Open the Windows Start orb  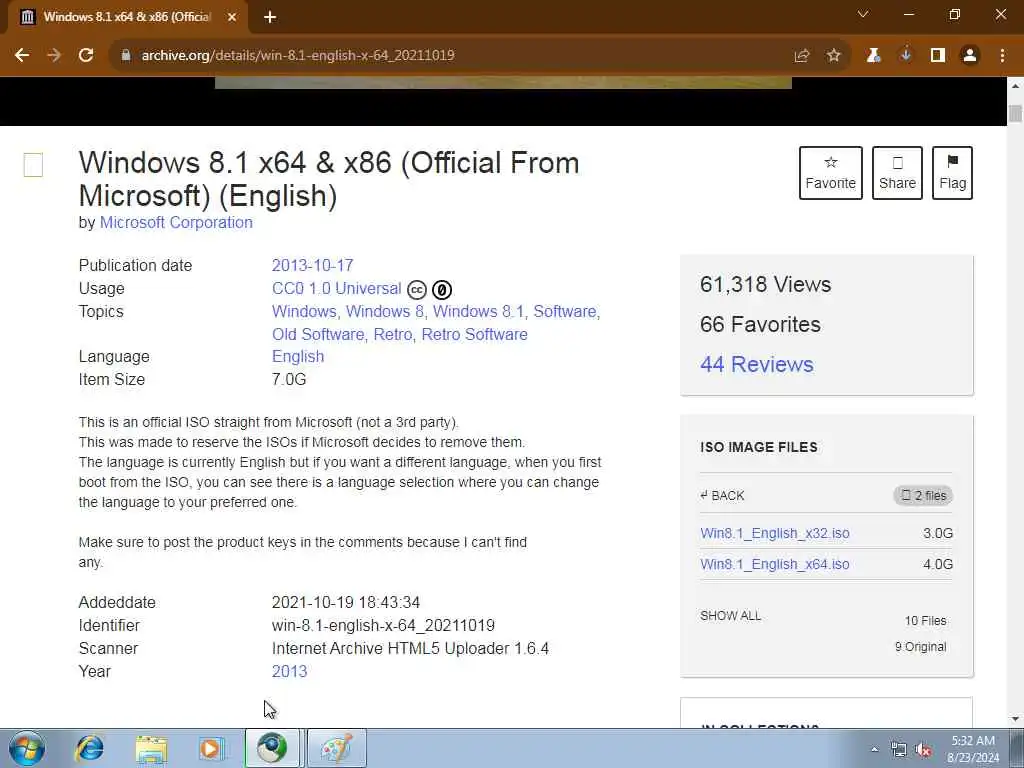point(27,748)
